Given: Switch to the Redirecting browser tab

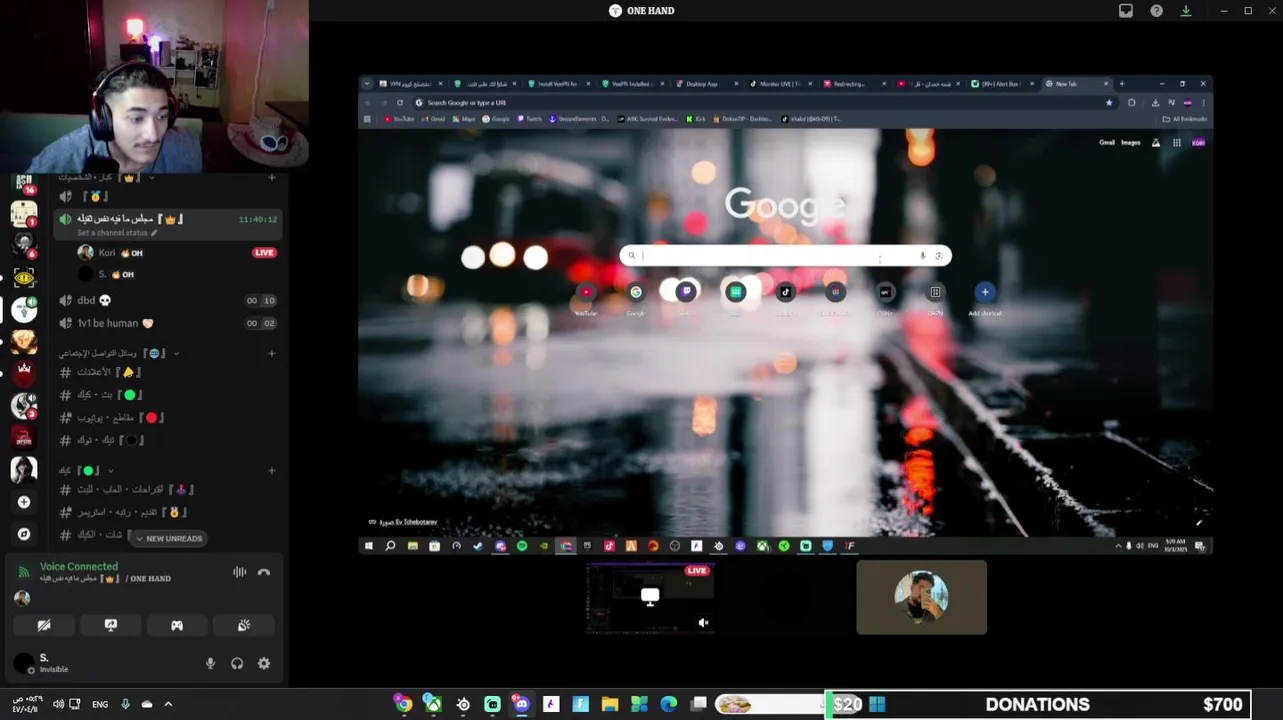Looking at the screenshot, I should (855, 84).
